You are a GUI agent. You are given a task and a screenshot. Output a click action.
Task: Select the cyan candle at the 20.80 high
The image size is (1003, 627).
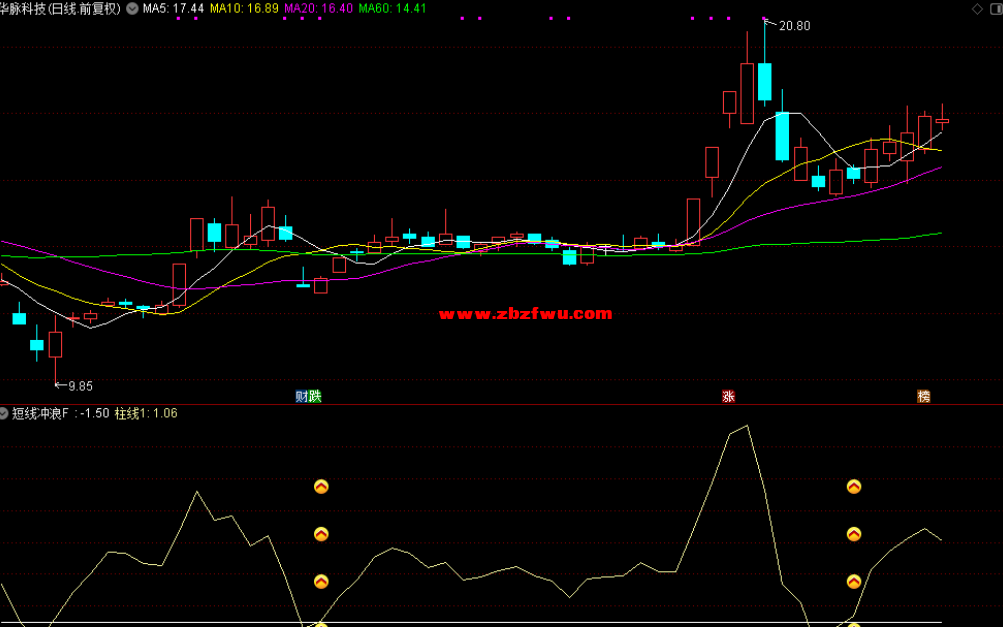[x=764, y=81]
